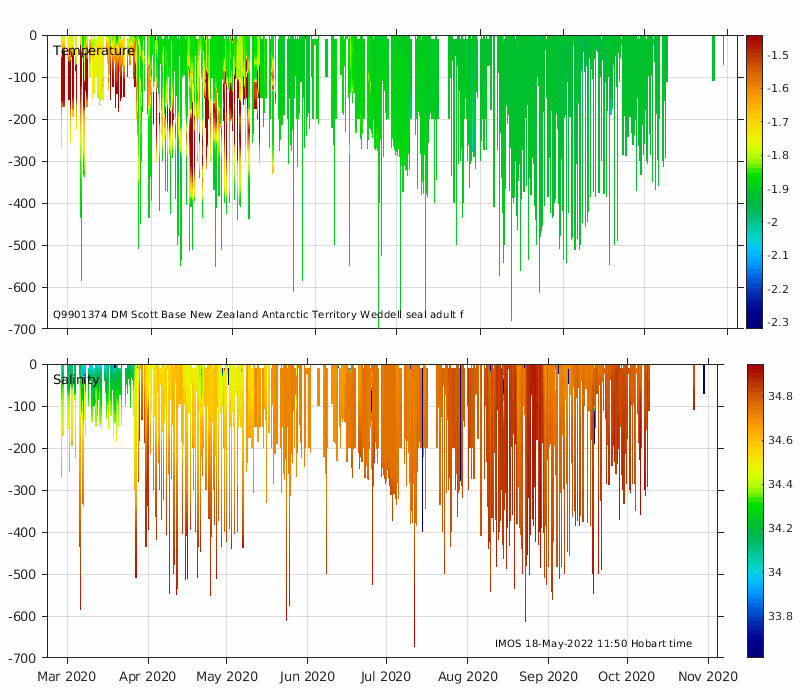The image size is (800, 700).
Task: Select the Q9901374 Weddell seal description text
Action: point(258,314)
